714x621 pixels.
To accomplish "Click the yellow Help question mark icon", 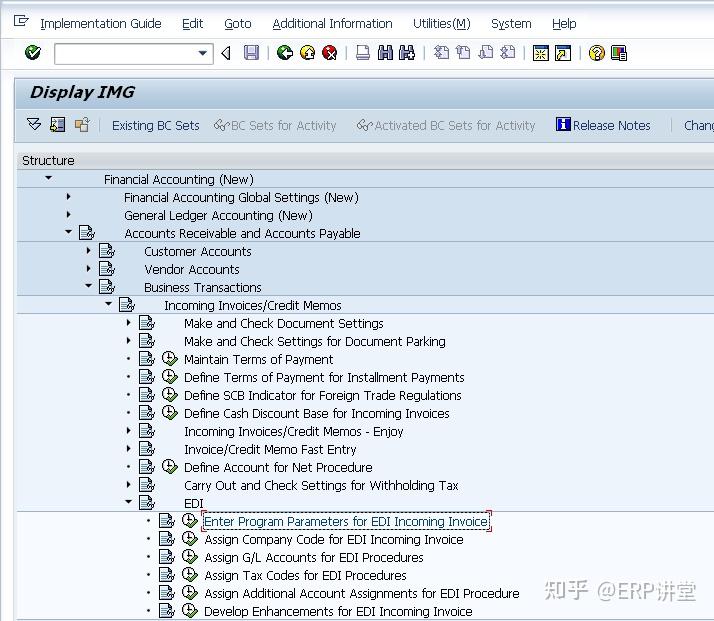I will pyautogui.click(x=597, y=53).
